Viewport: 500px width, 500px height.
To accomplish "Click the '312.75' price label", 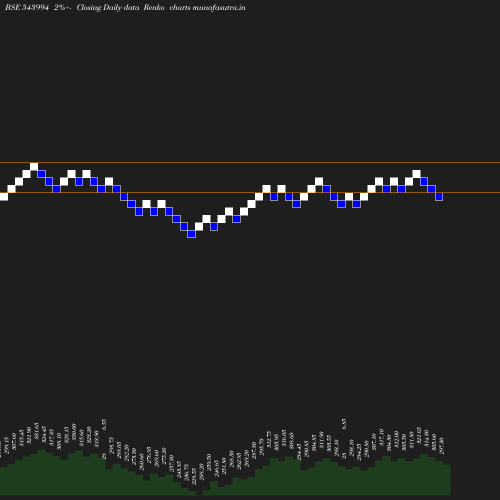I will pos(269,439).
